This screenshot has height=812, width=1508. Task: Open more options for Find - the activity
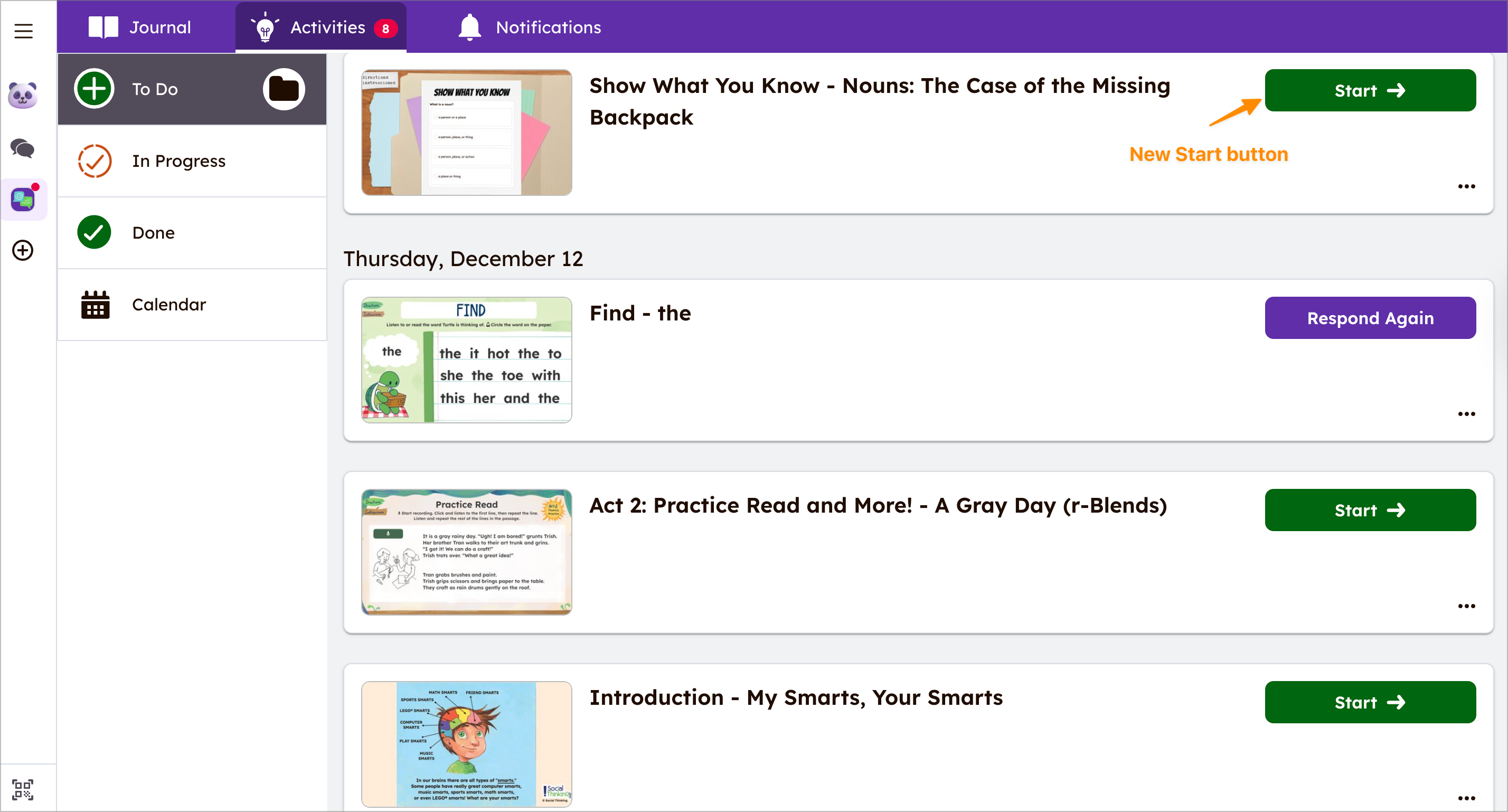pyautogui.click(x=1465, y=414)
